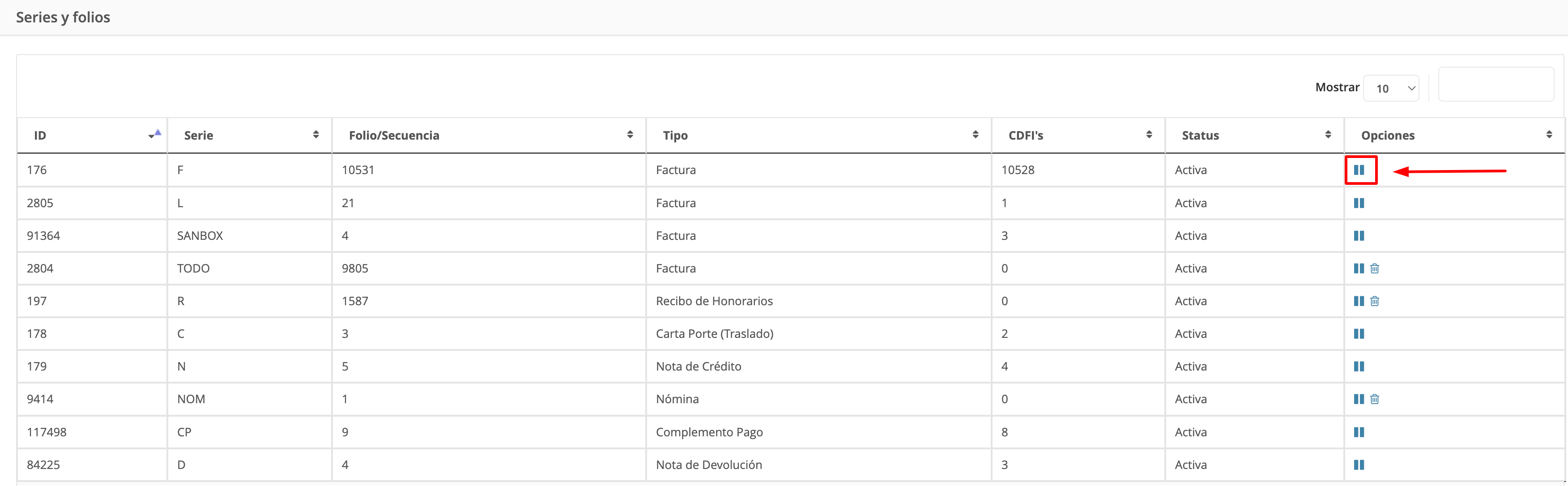Sort by Serie column header
Image resolution: width=1568 pixels, height=486 pixels.
(250, 135)
